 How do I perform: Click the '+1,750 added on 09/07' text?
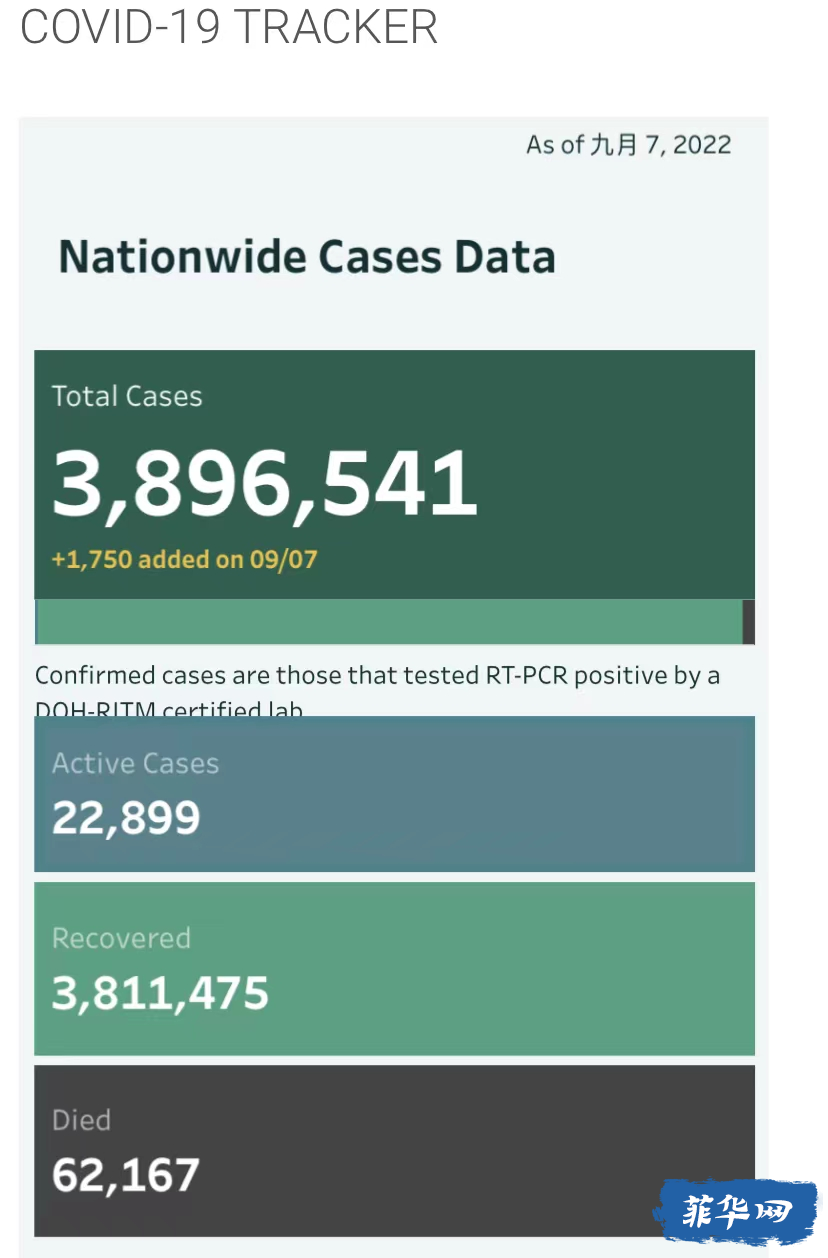click(184, 559)
